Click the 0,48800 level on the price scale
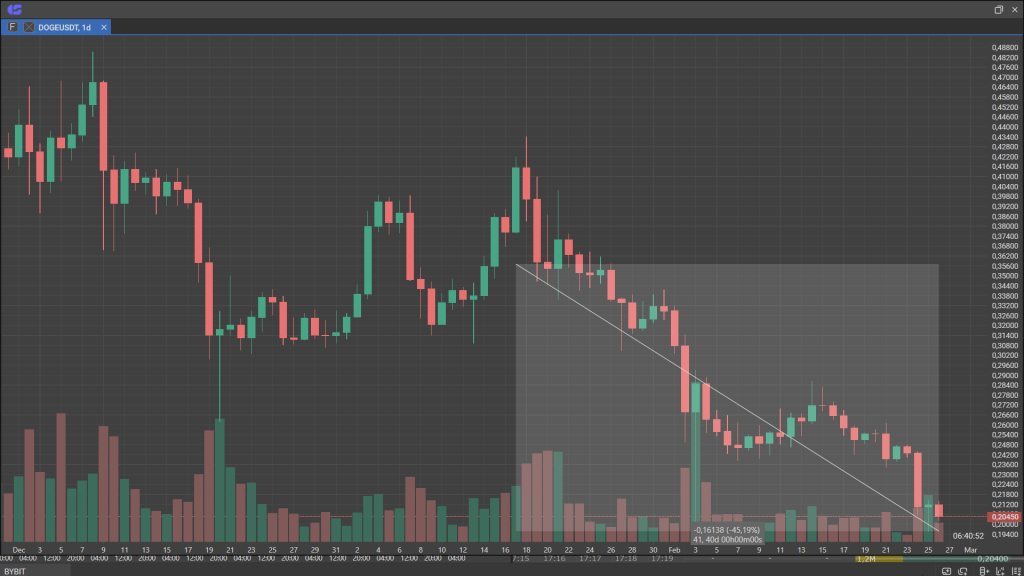Screen dimensions: 1024x576 [1004, 48]
